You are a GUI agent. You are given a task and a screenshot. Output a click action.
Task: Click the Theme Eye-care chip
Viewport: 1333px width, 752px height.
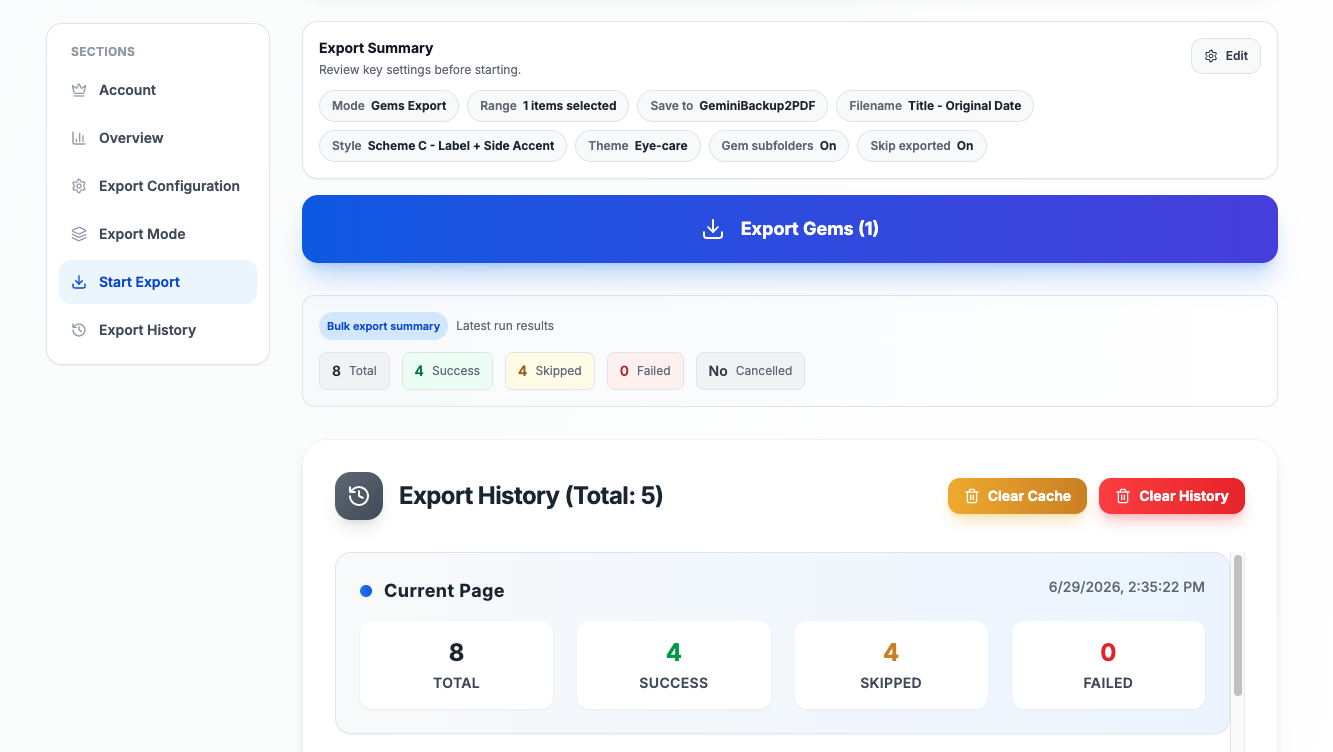pyautogui.click(x=638, y=146)
